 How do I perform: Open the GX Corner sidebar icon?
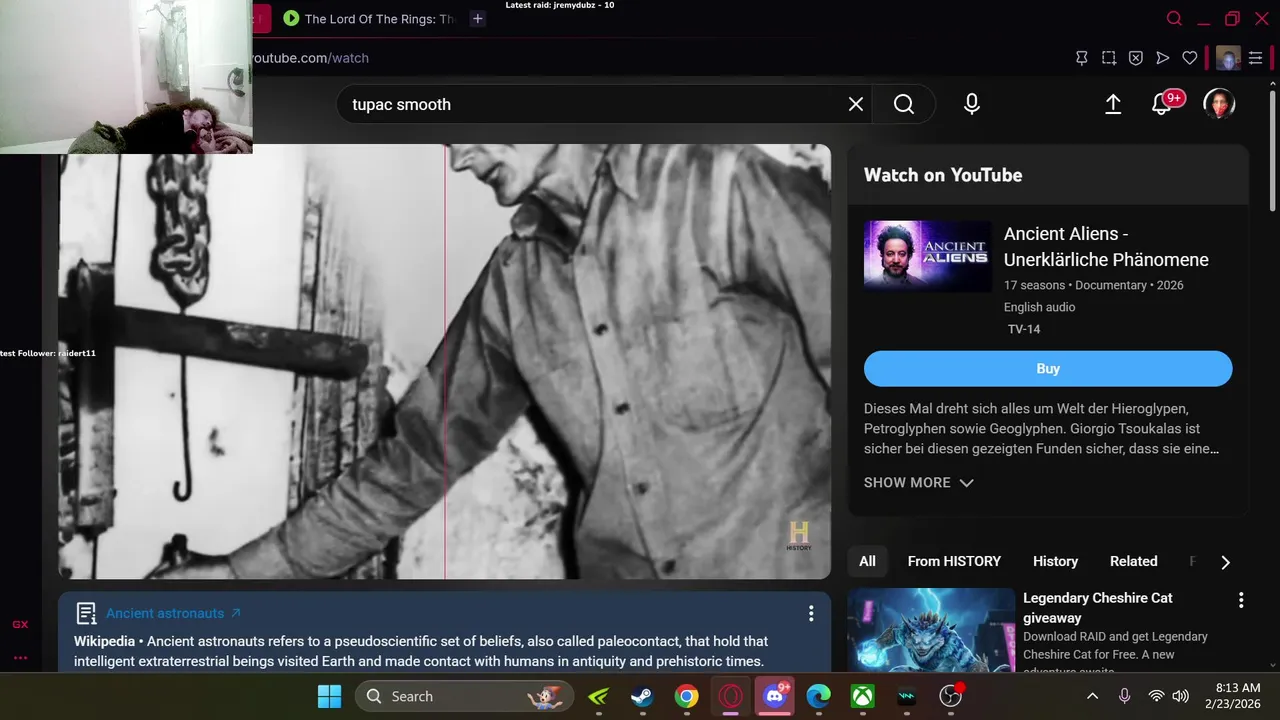[20, 624]
